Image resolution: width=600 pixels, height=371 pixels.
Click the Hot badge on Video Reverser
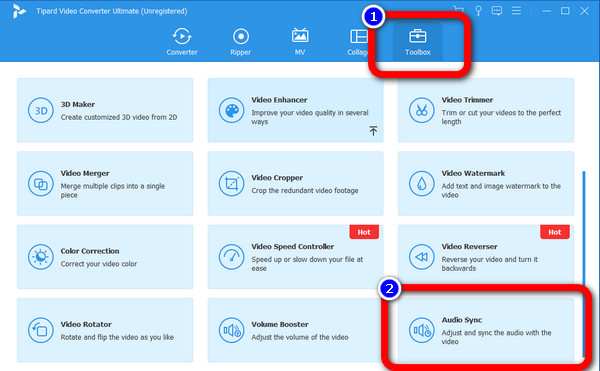point(554,232)
